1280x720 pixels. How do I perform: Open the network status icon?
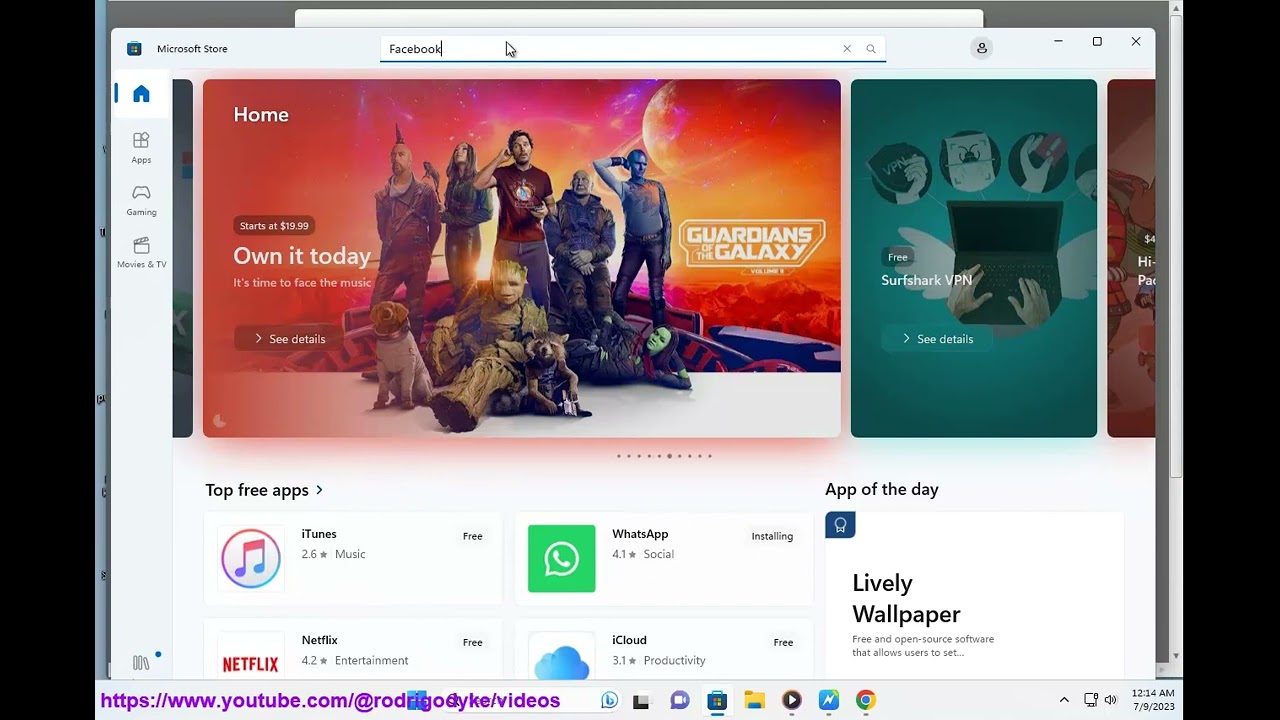point(1091,700)
